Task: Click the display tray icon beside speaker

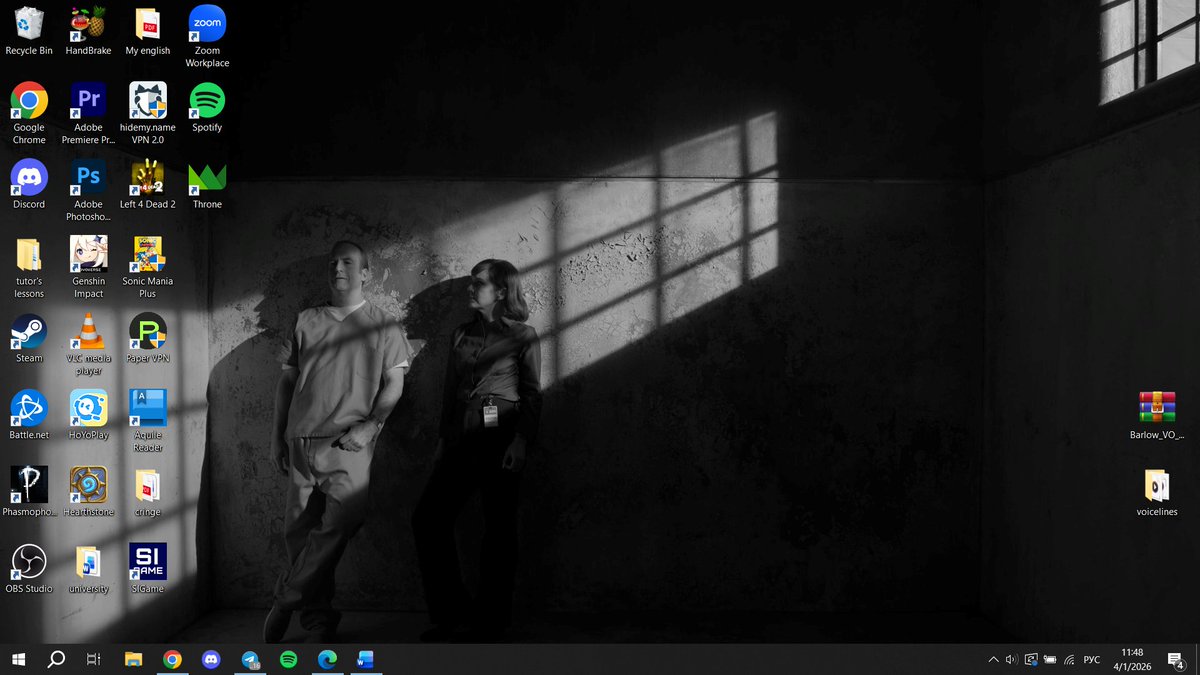Action: pyautogui.click(x=1031, y=660)
